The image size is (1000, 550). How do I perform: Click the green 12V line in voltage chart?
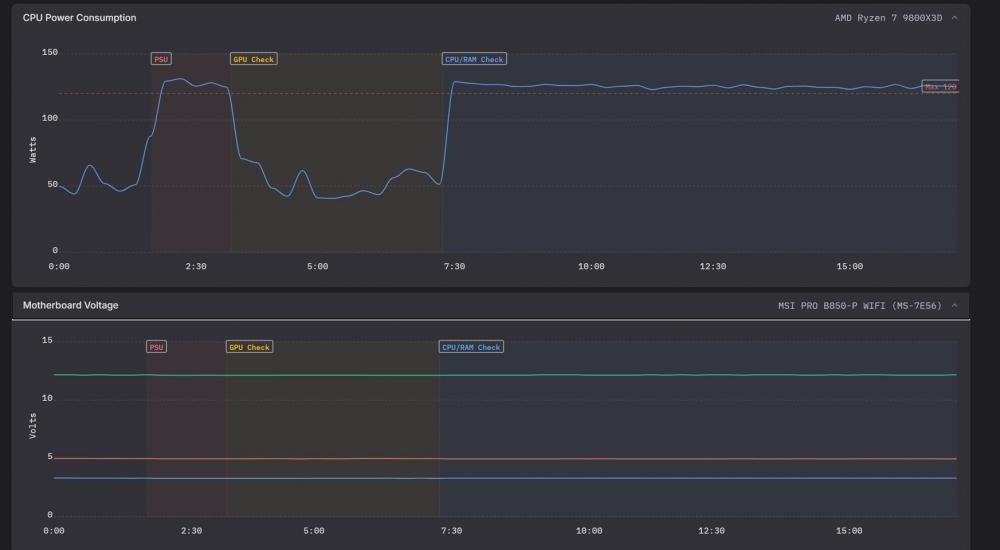[505, 375]
